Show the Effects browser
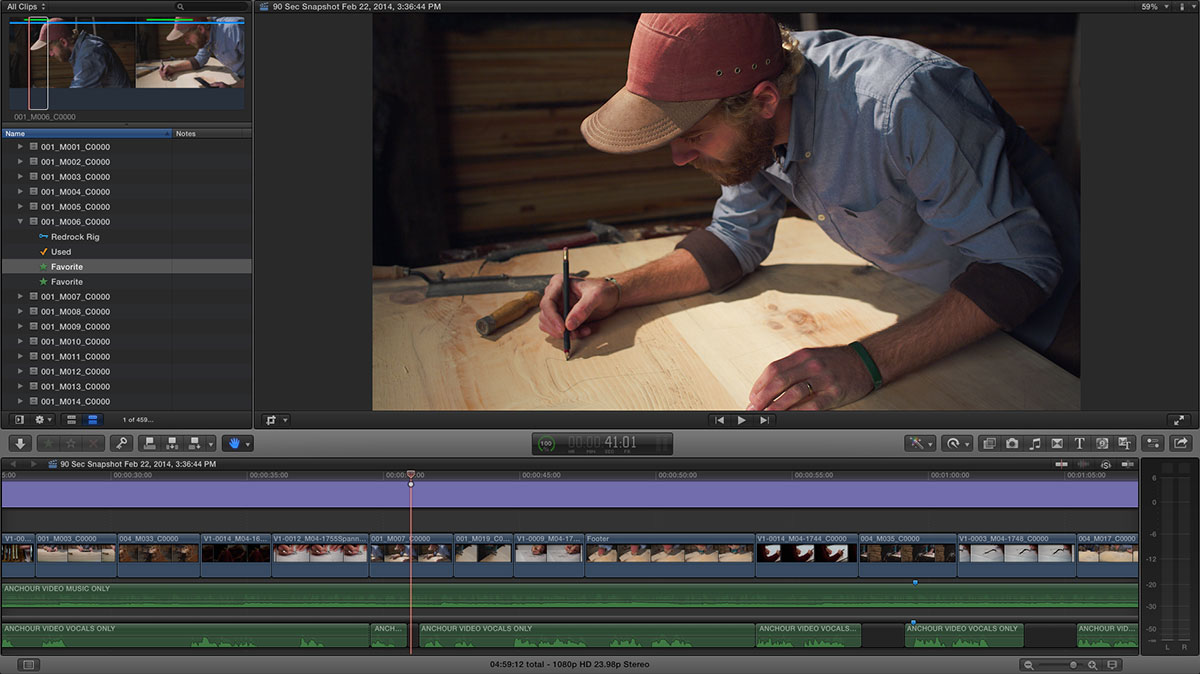The width and height of the screenshot is (1200, 674). coord(989,443)
